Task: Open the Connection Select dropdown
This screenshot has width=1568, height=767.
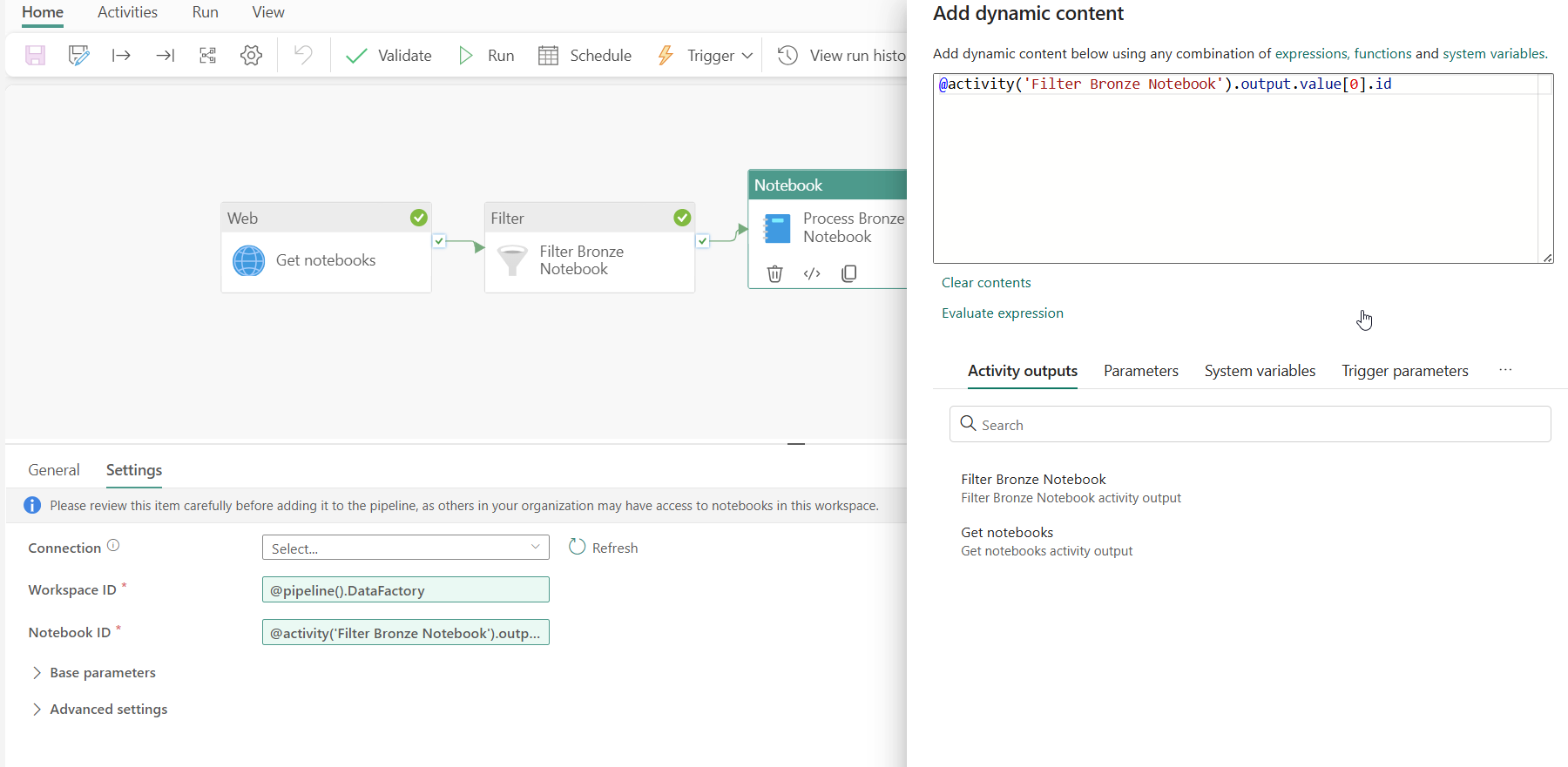Action: pyautogui.click(x=406, y=548)
